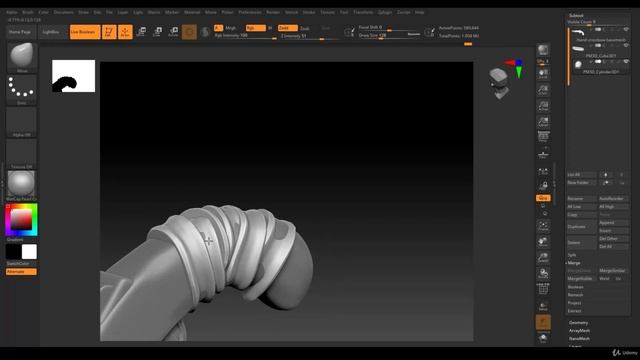
Task: Pick a color in the color picker square
Action: (21, 220)
